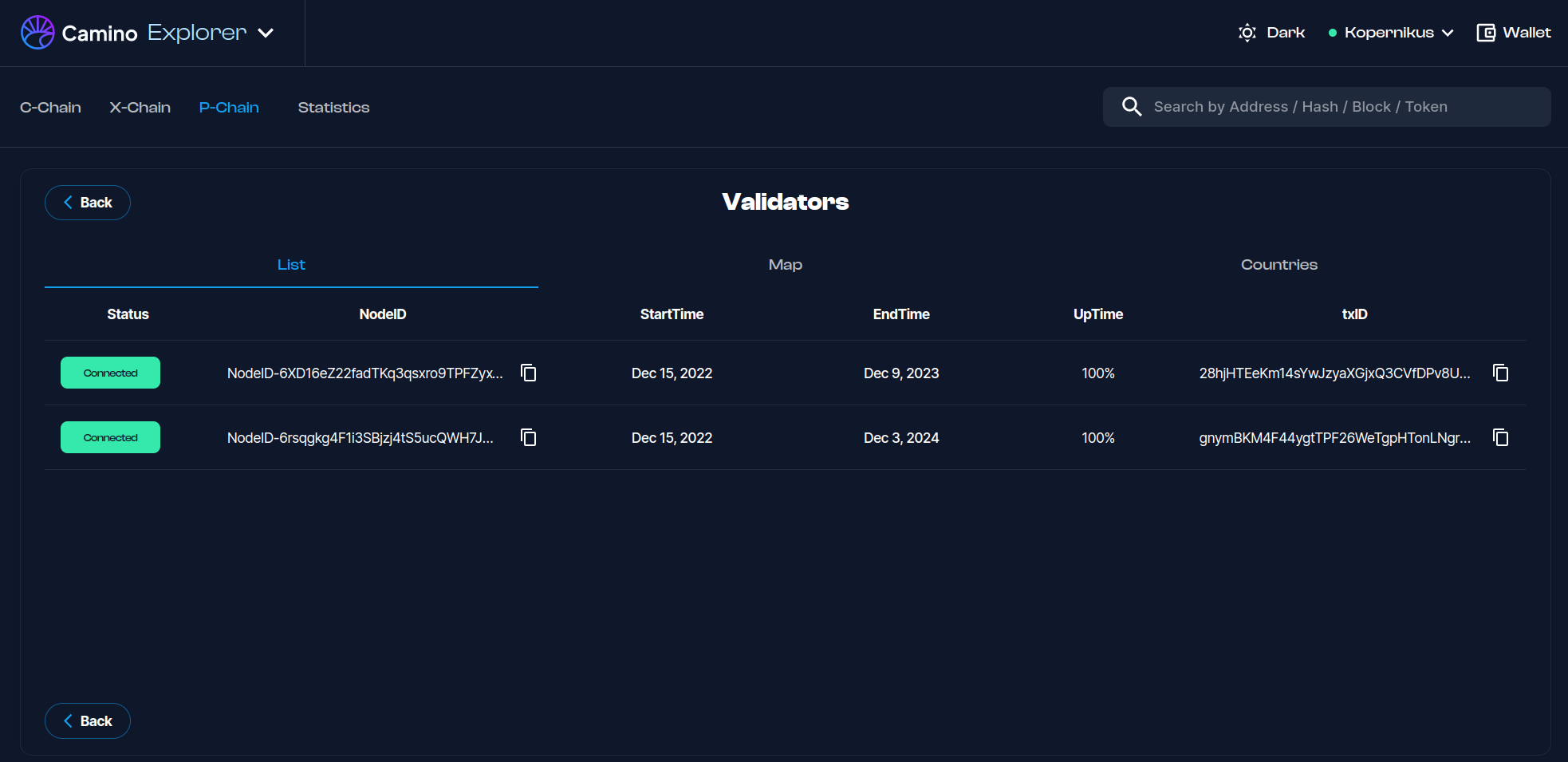Copy the gnymBKM4F44 transaction ID

coord(1500,437)
